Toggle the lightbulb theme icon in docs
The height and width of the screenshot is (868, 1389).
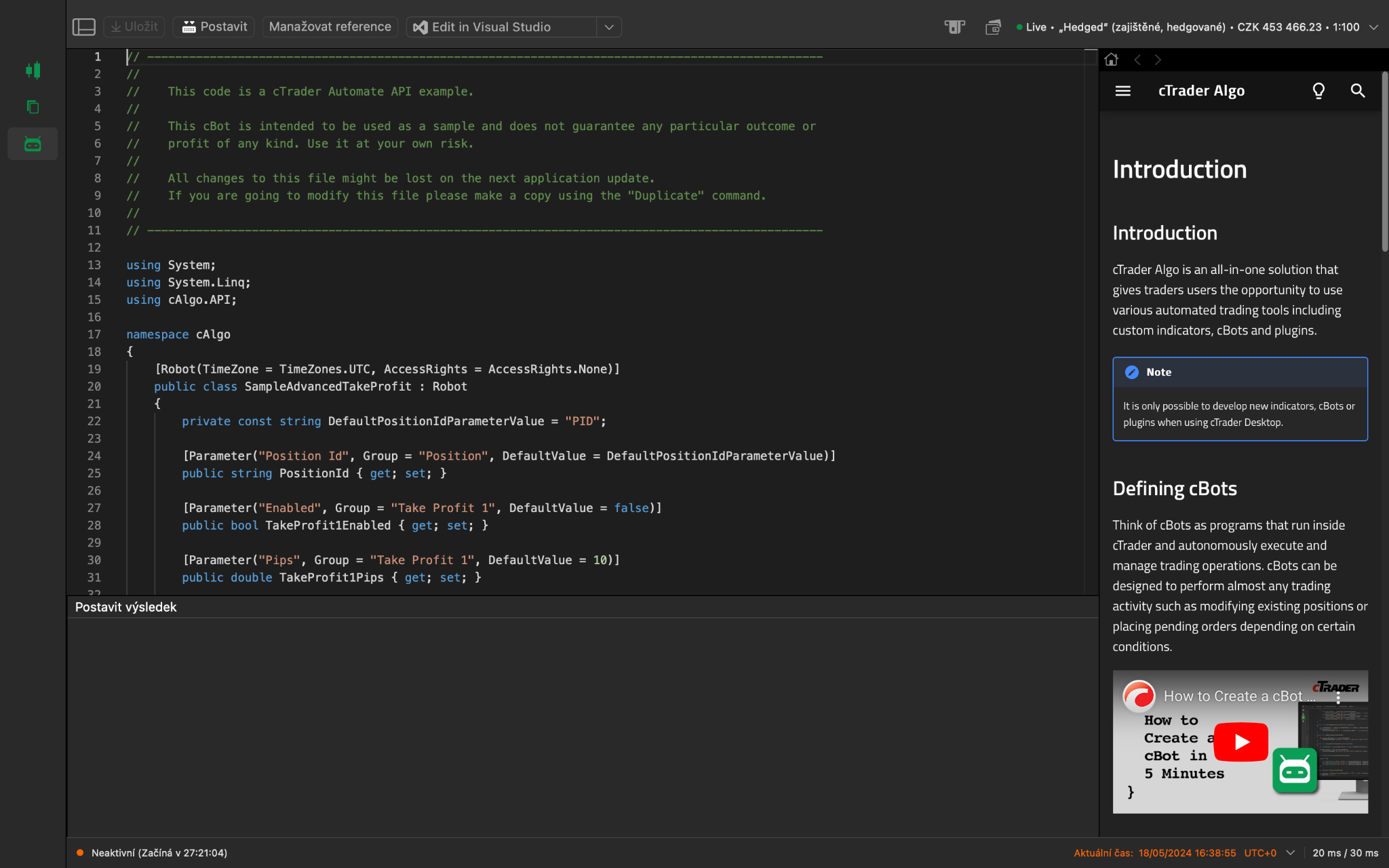(x=1318, y=91)
